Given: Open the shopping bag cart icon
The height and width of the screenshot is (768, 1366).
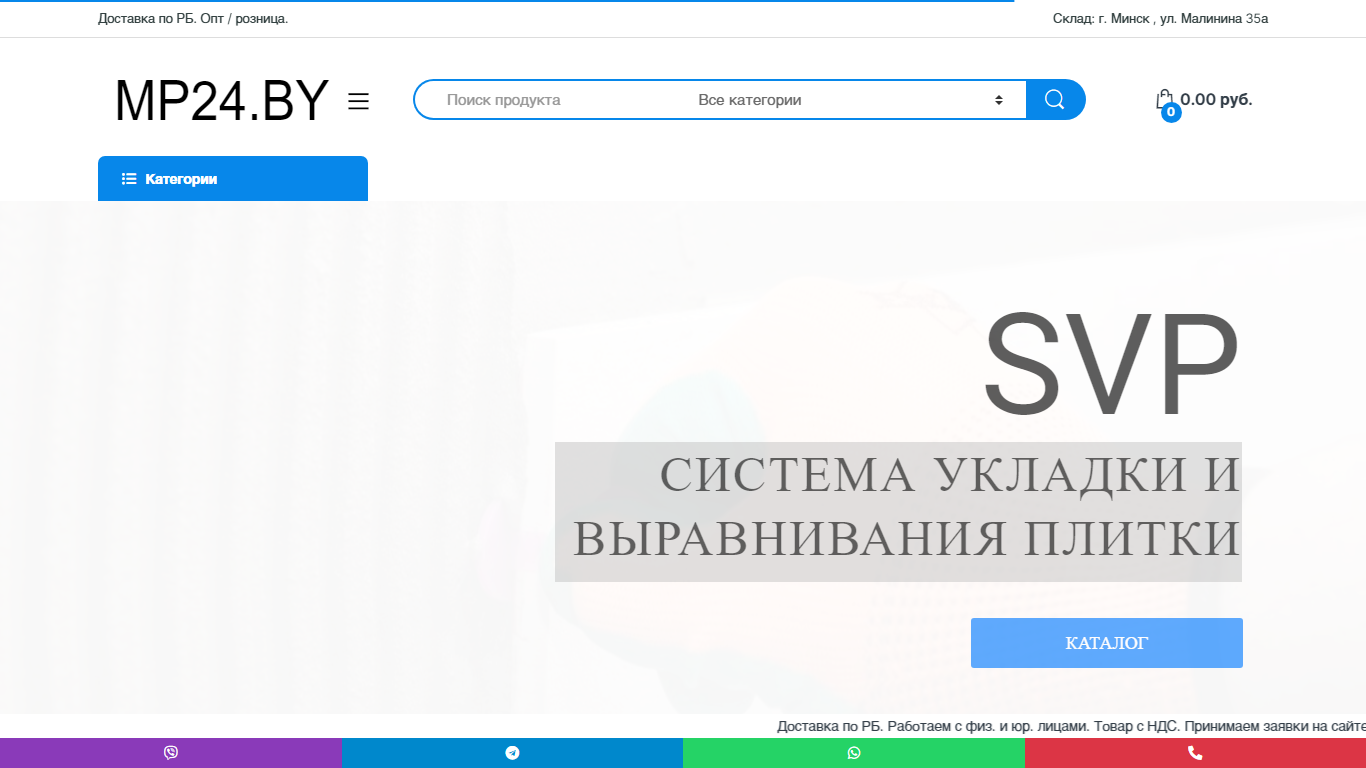Looking at the screenshot, I should coord(1164,99).
